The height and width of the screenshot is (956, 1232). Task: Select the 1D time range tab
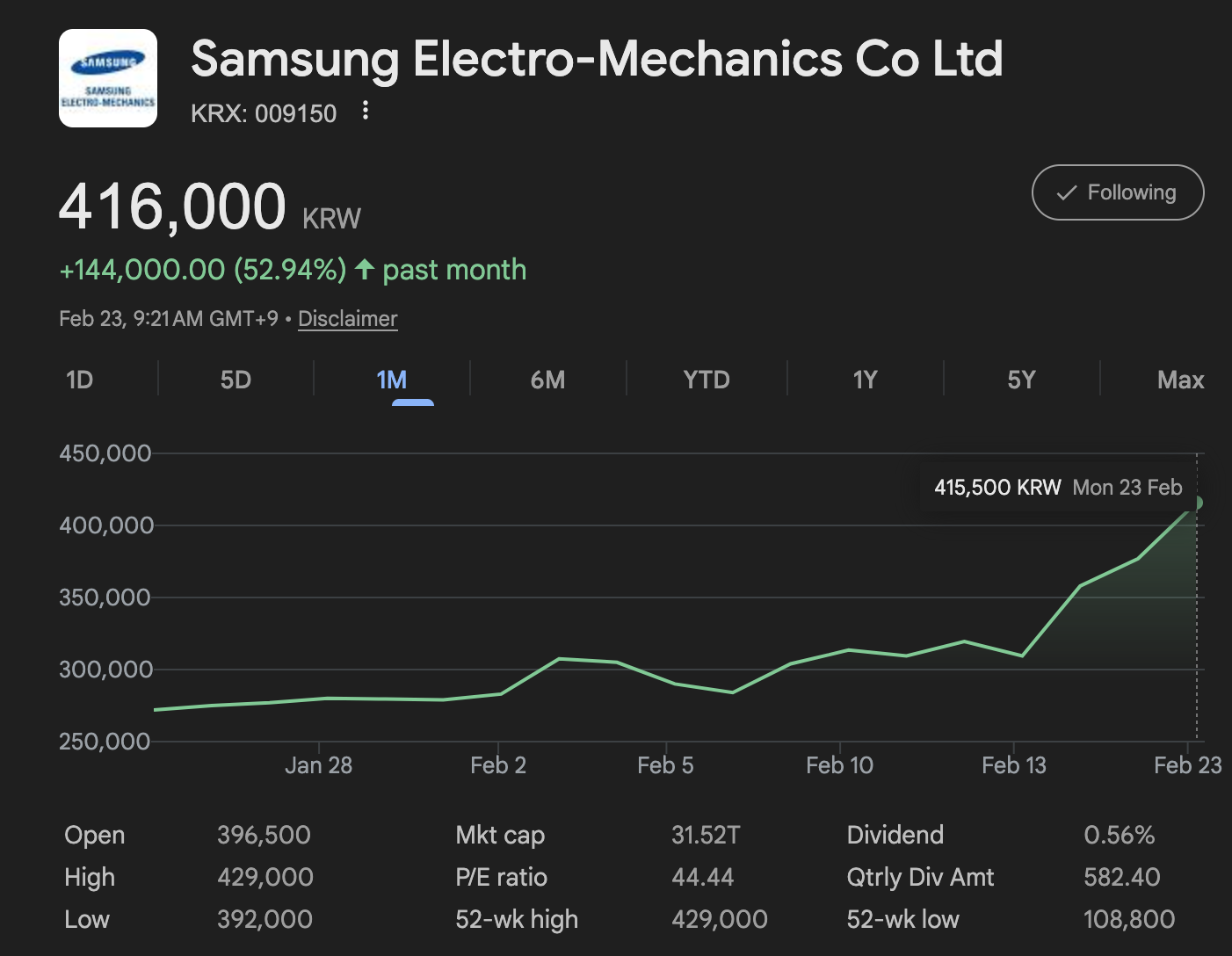(x=79, y=380)
